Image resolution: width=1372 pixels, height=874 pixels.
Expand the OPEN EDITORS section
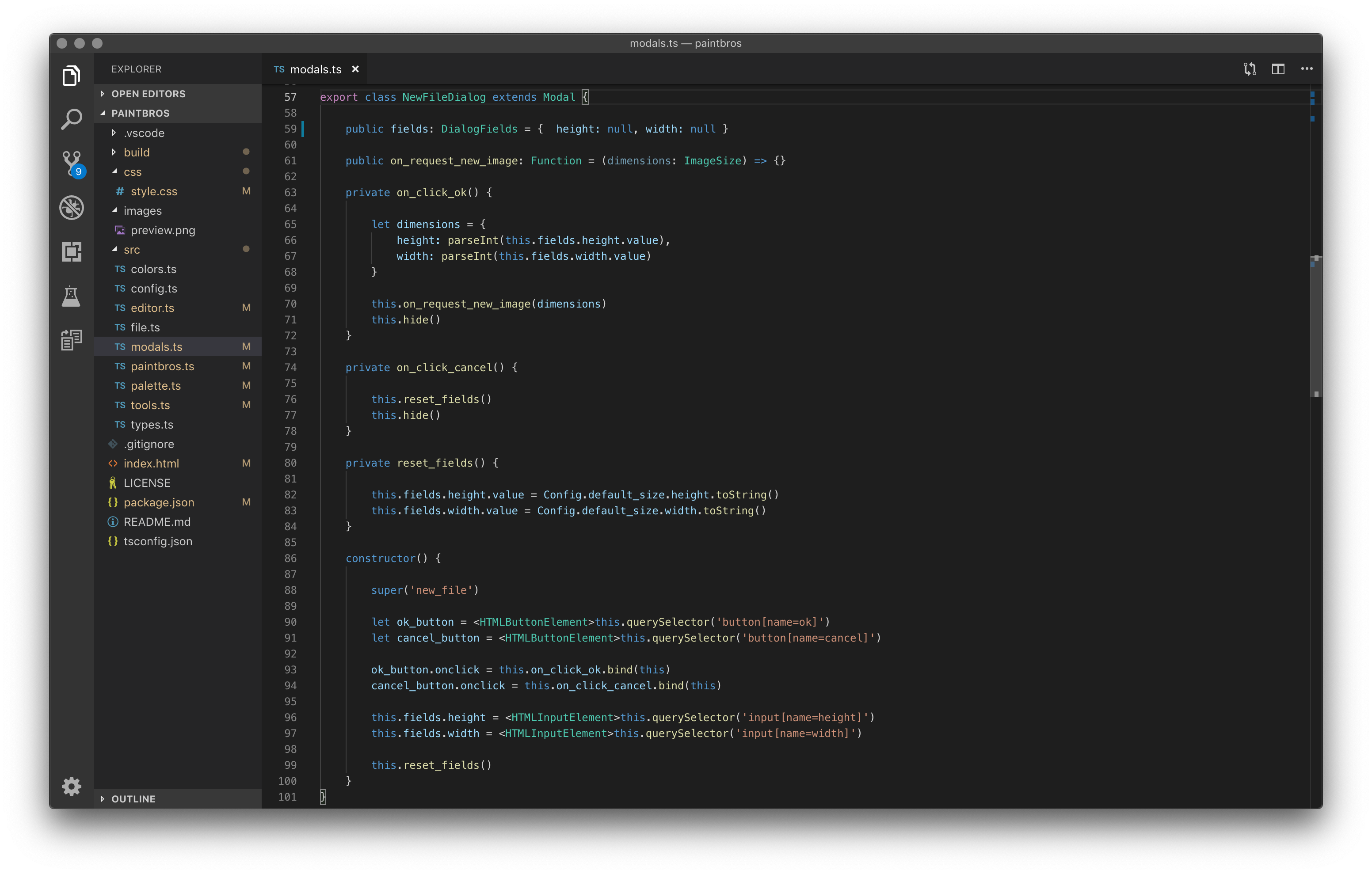[x=148, y=93]
